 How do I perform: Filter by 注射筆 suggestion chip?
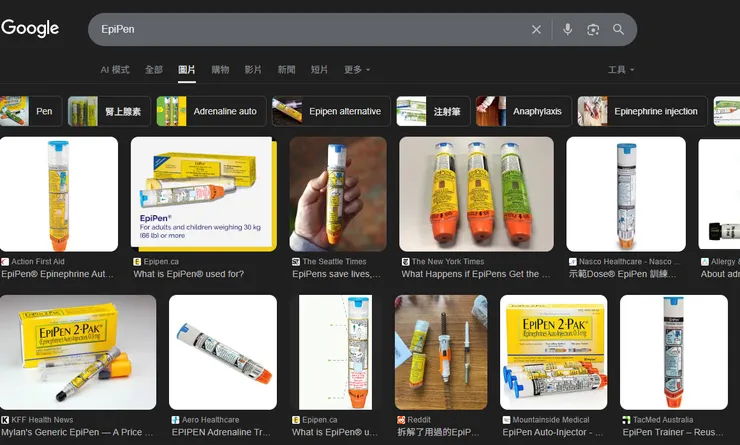(433, 111)
